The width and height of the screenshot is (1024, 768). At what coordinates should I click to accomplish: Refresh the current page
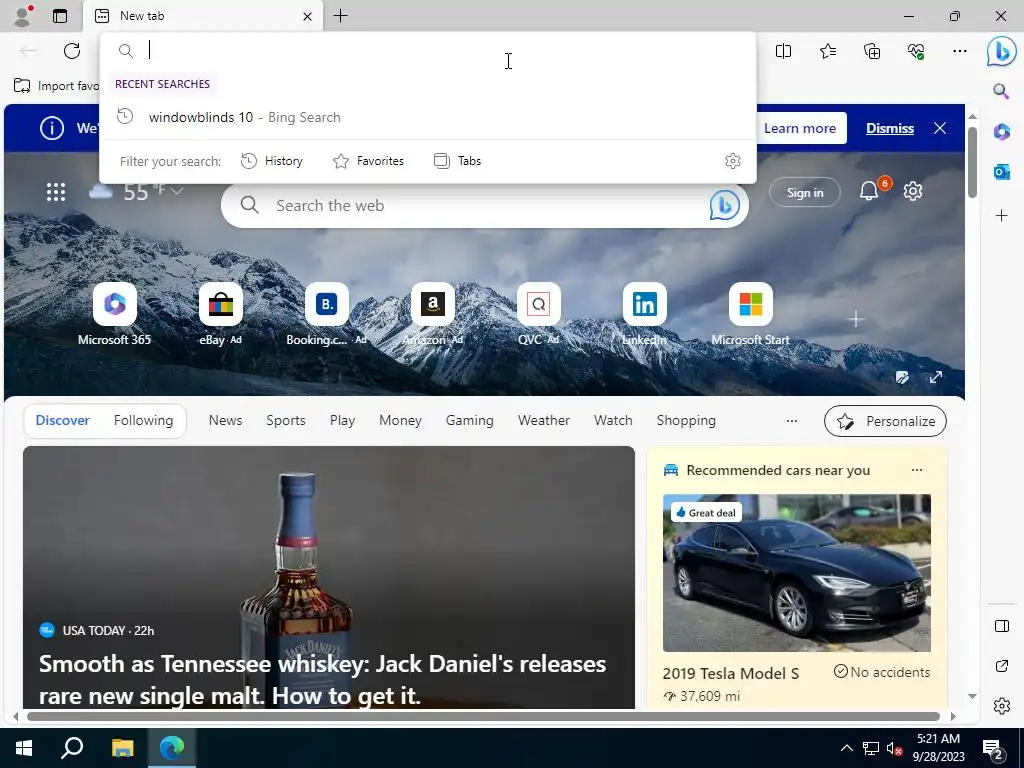[x=72, y=51]
